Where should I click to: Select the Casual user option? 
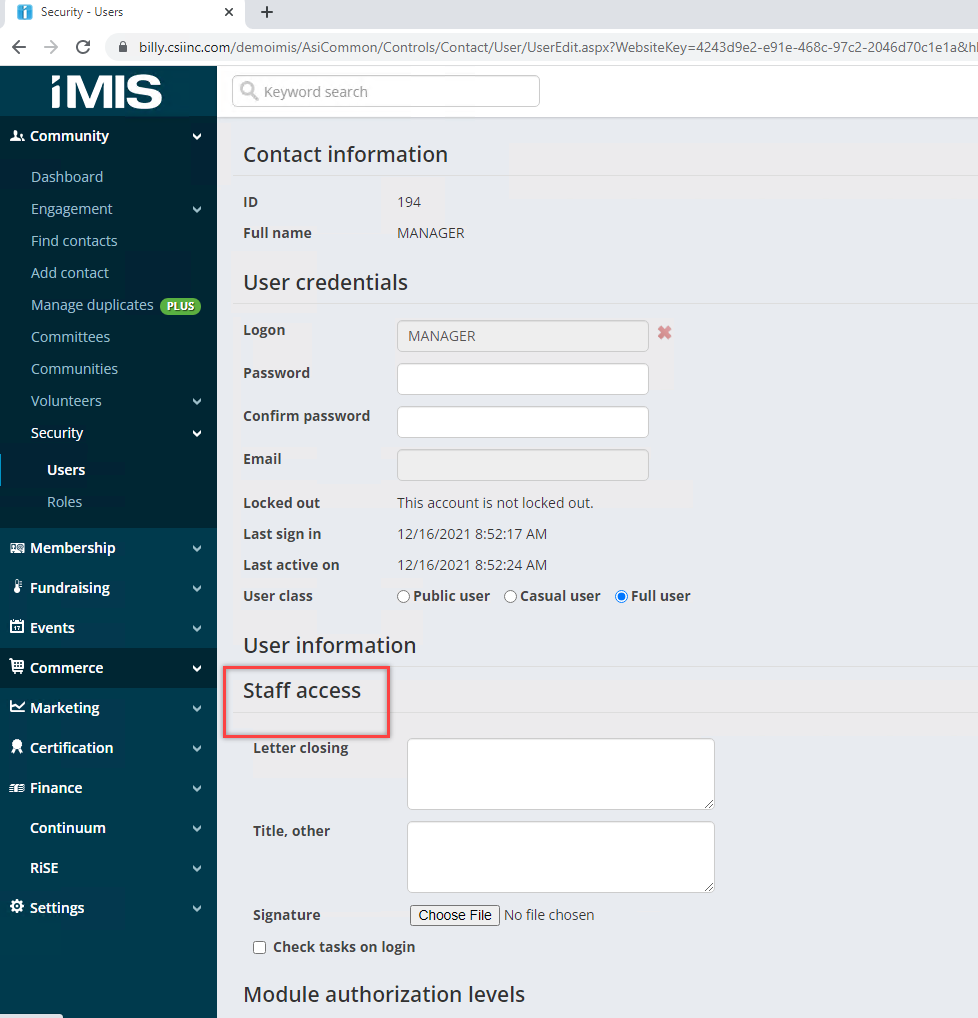click(511, 596)
